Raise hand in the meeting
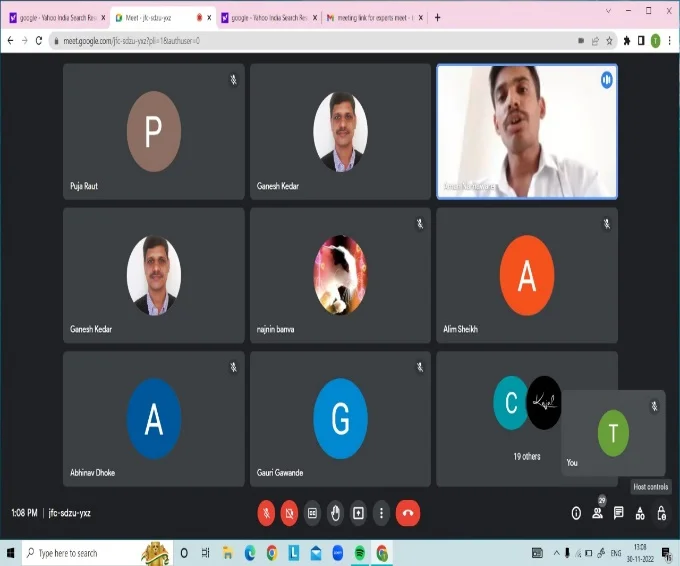Viewport: 680px width, 566px height. [335, 513]
